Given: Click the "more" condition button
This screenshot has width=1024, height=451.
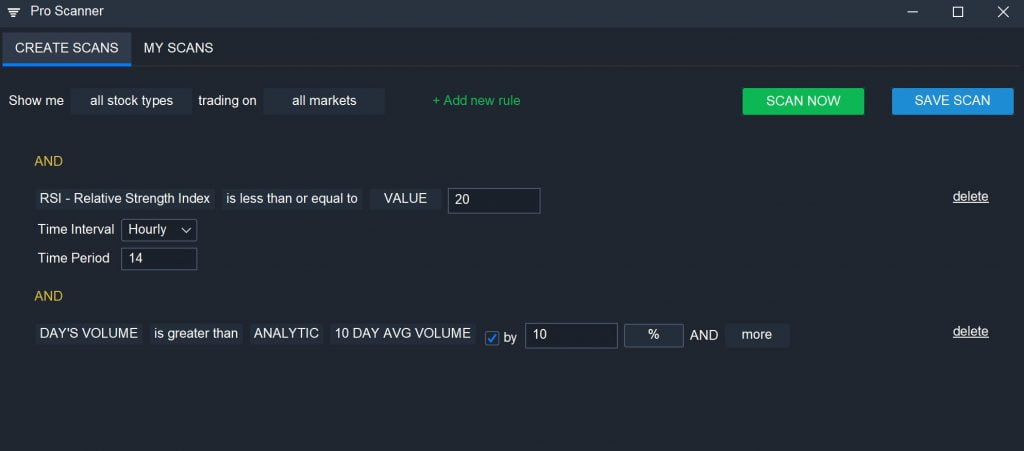Looking at the screenshot, I should click(757, 335).
